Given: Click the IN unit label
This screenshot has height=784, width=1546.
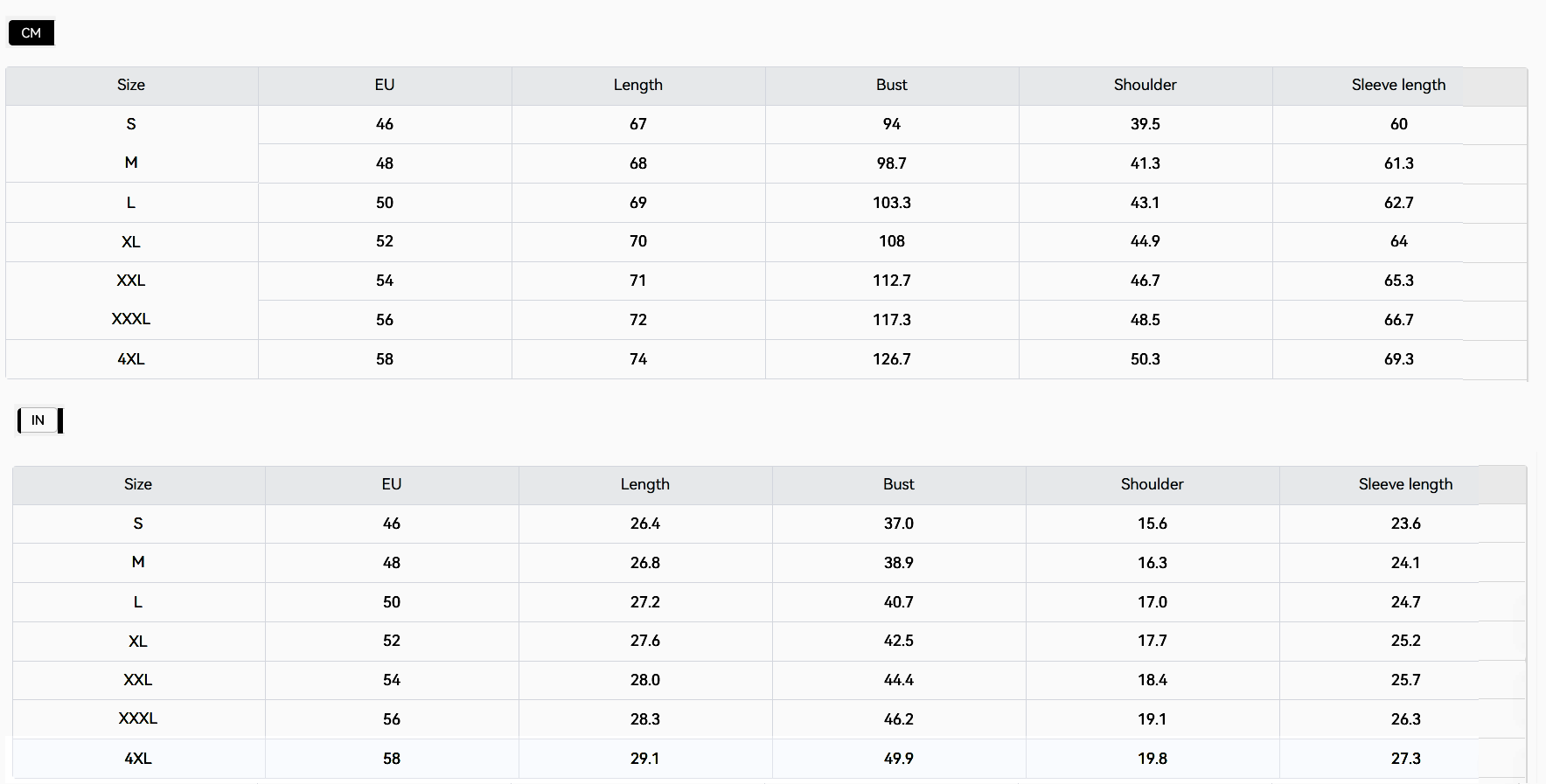Looking at the screenshot, I should 38,420.
